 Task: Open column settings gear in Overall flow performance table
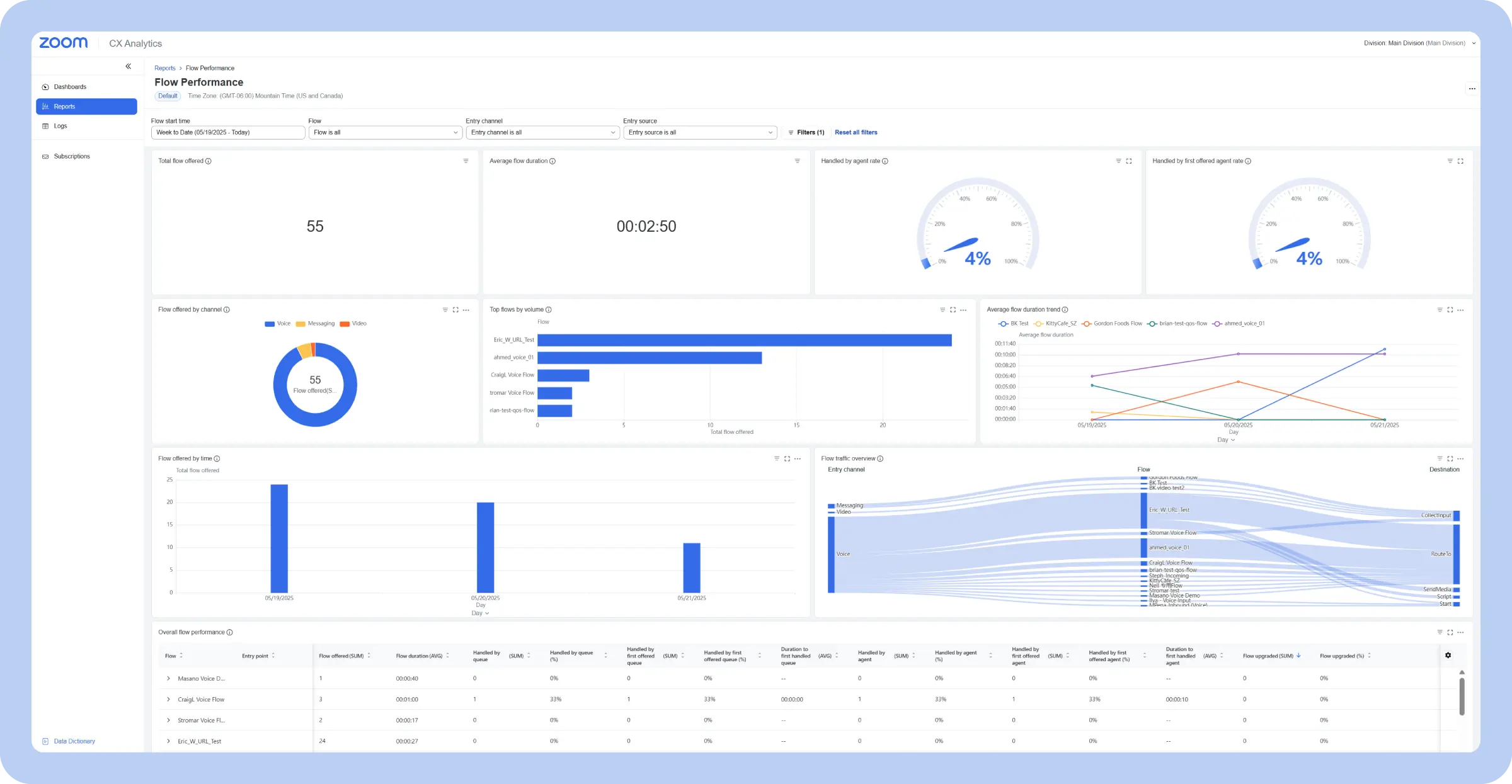tap(1448, 655)
